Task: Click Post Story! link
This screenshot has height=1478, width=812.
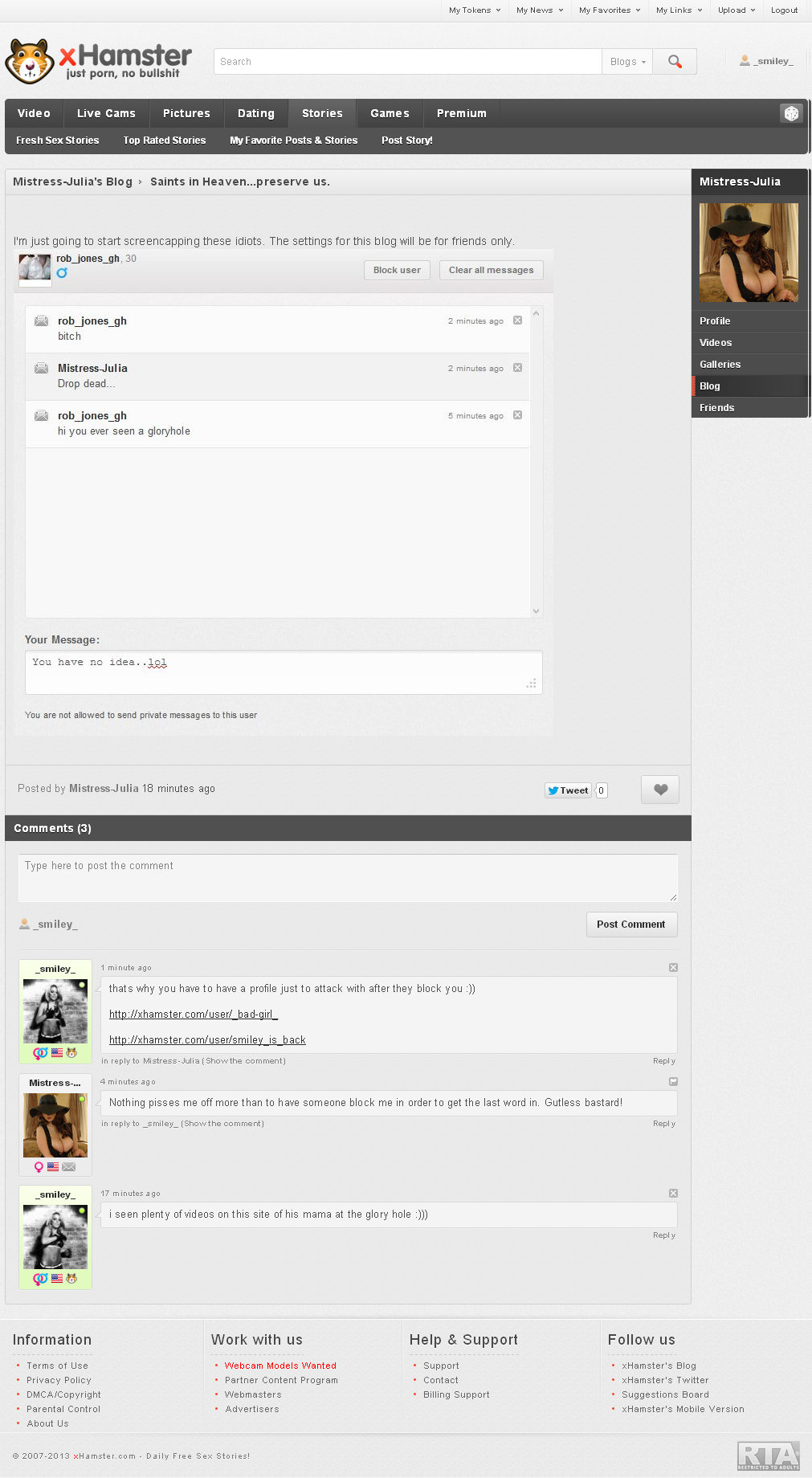Action: pyautogui.click(x=407, y=141)
